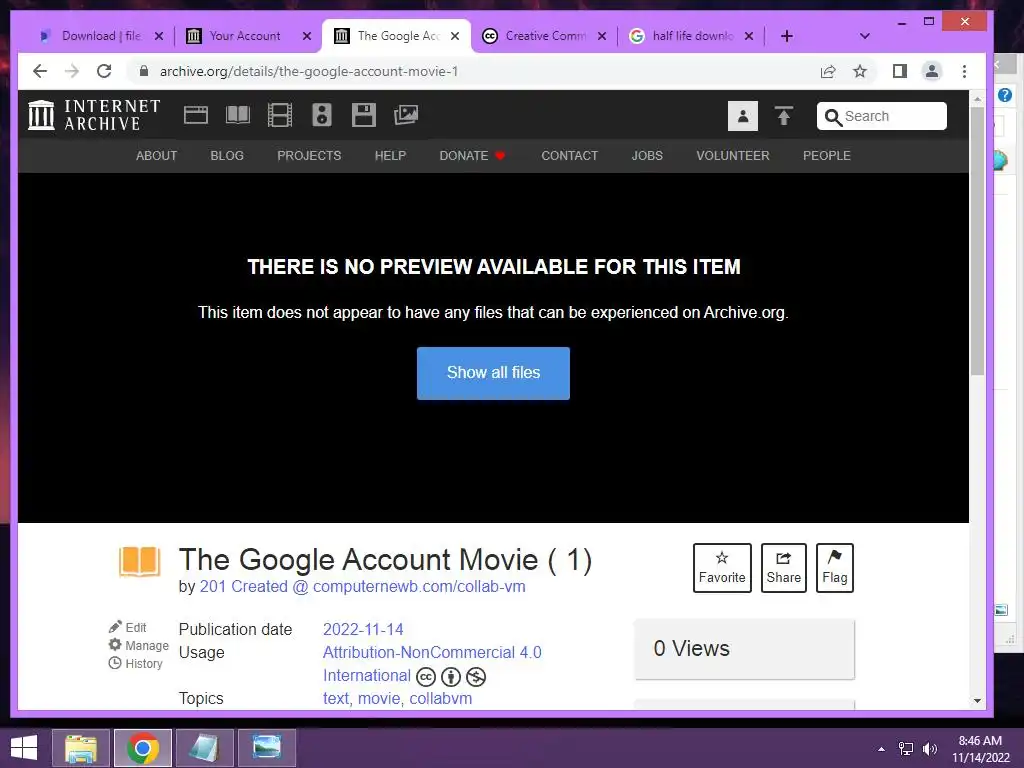Click the Edit link

pyautogui.click(x=128, y=627)
